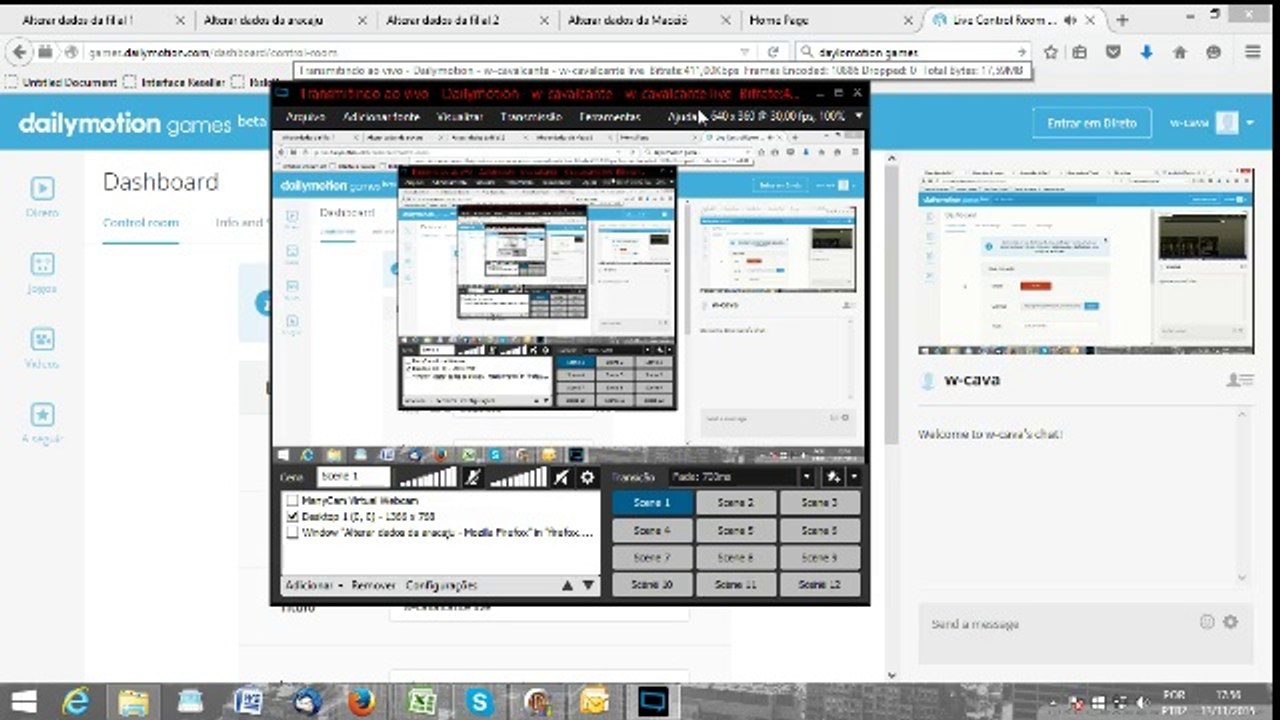
Task: Open the Transmissão menu
Action: pyautogui.click(x=532, y=117)
